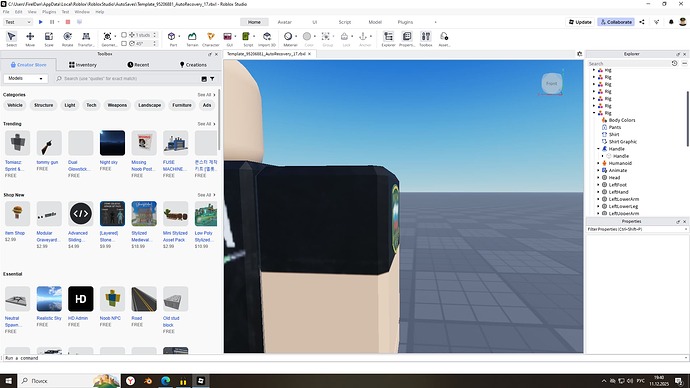Open the Test mode dropdown
This screenshot has width=690, height=388.
click(18, 22)
